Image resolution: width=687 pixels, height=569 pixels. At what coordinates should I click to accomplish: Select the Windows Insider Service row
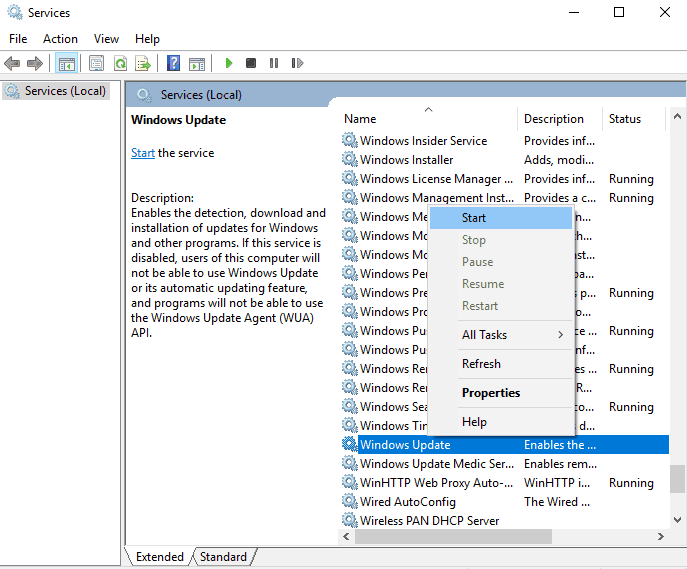coord(504,141)
